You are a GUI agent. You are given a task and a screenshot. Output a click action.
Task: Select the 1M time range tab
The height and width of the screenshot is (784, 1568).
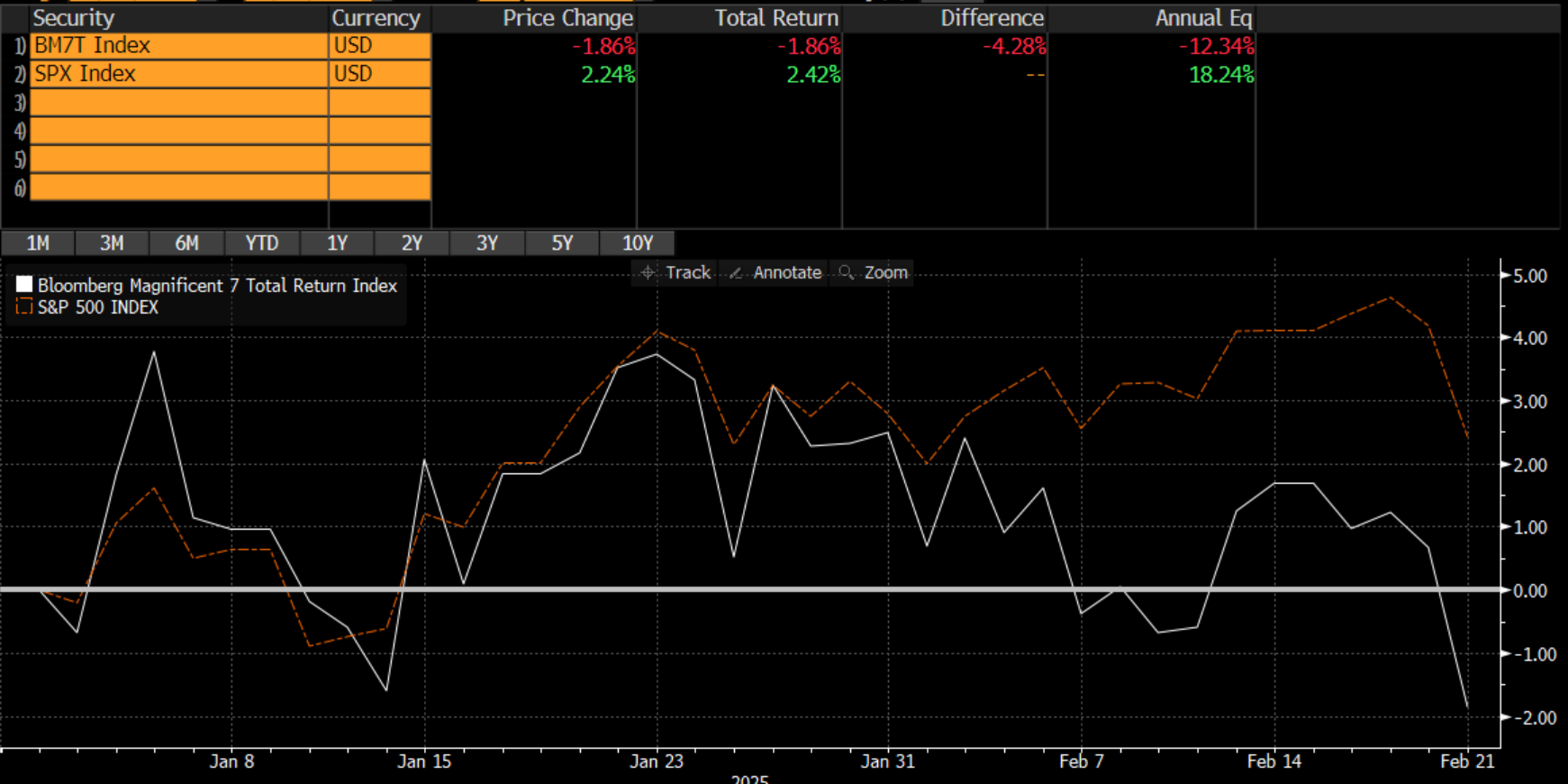coord(38,243)
